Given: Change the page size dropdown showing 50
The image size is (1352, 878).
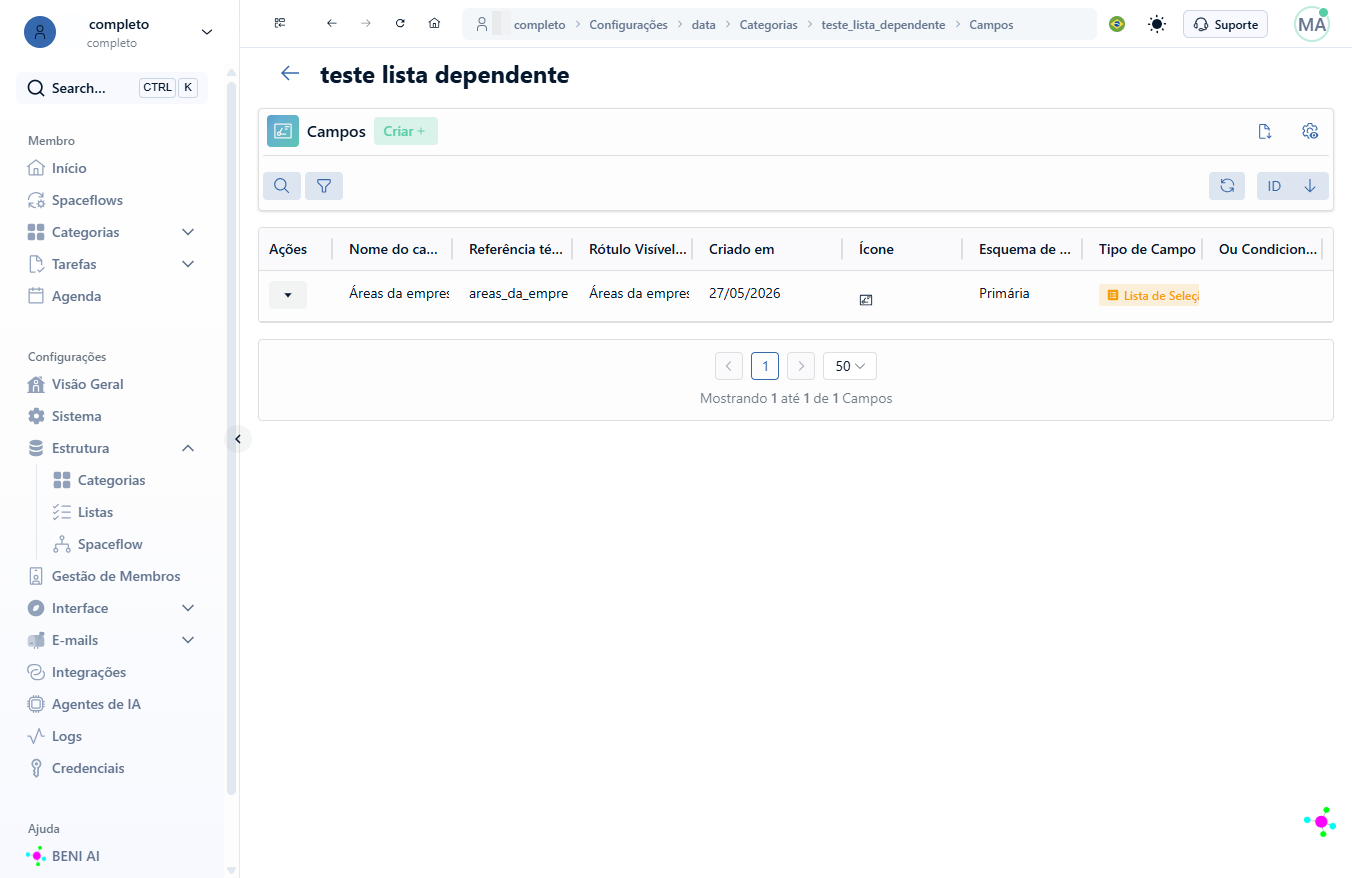Looking at the screenshot, I should (850, 366).
